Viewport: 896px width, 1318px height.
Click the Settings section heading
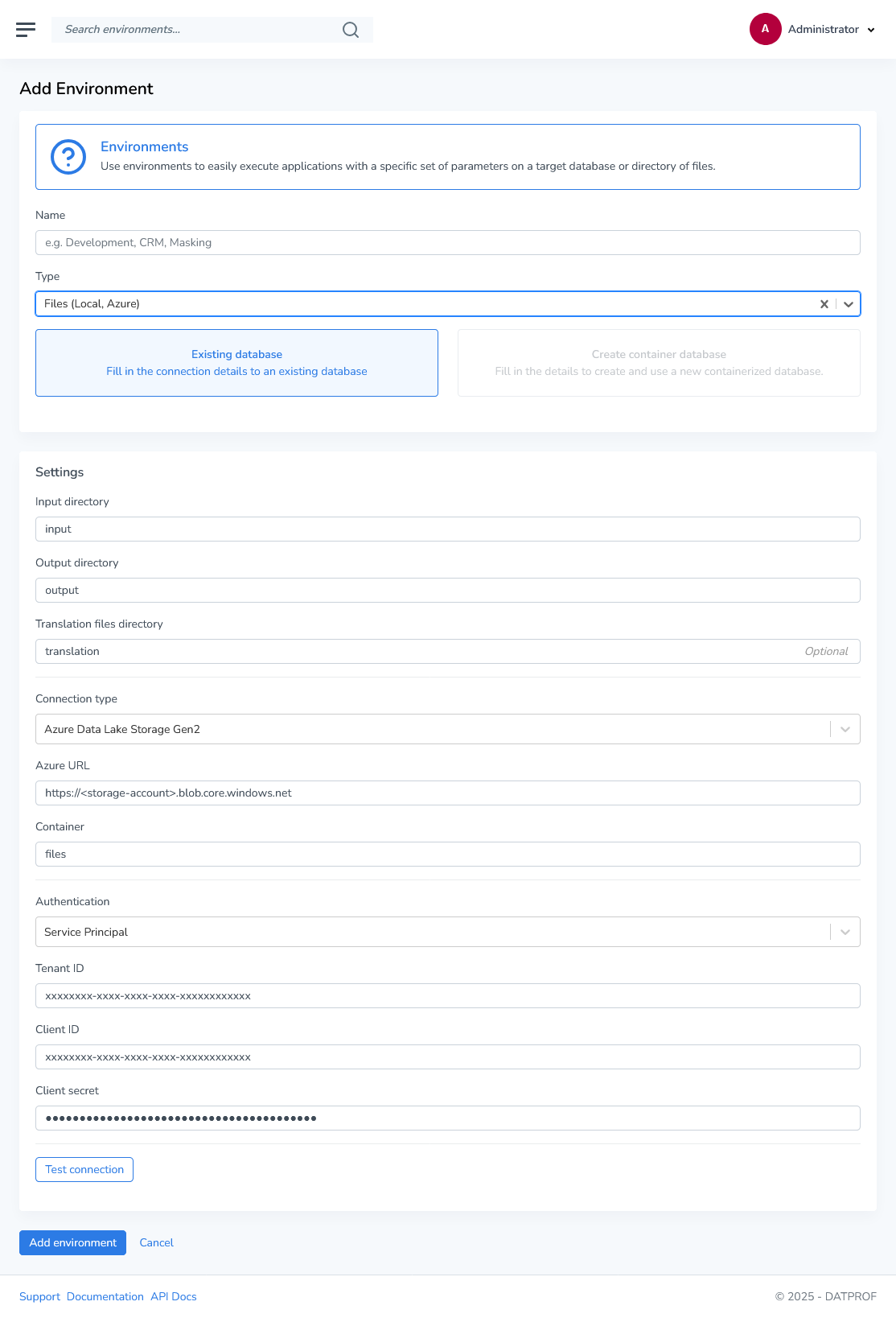[x=60, y=472]
